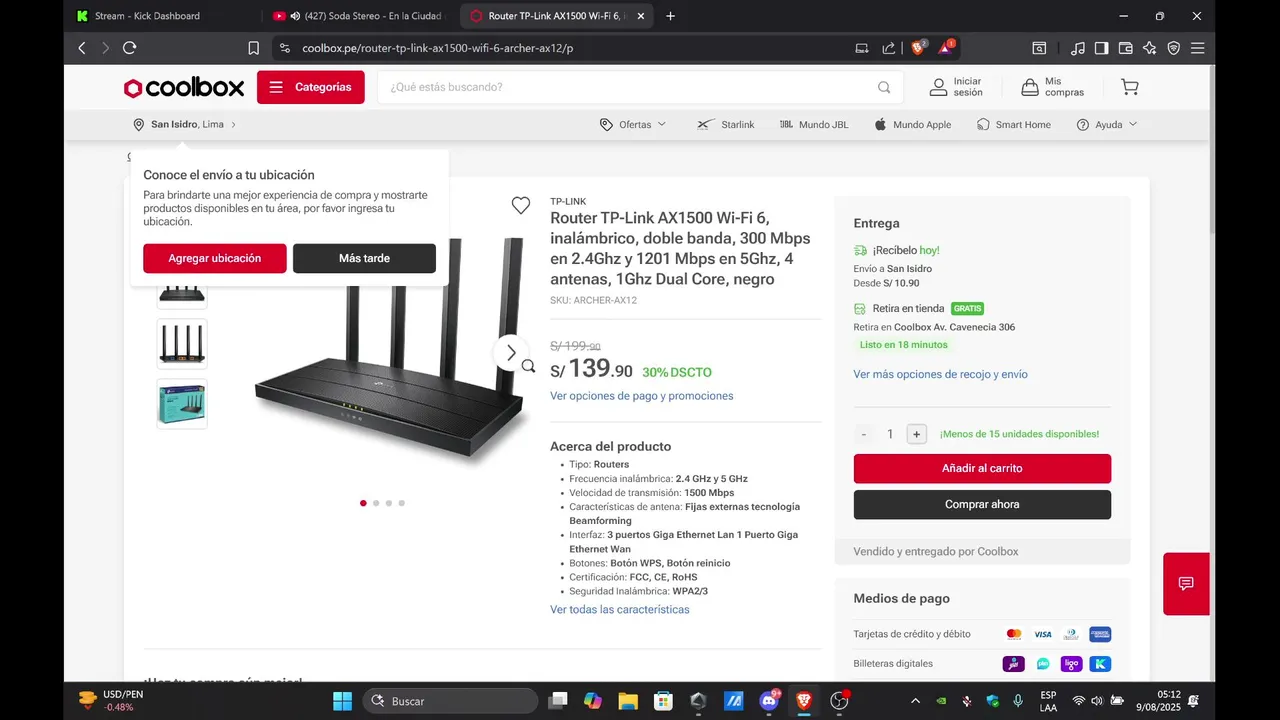The width and height of the screenshot is (1280, 720).
Task: Decrease quantity with minus button
Action: click(864, 434)
